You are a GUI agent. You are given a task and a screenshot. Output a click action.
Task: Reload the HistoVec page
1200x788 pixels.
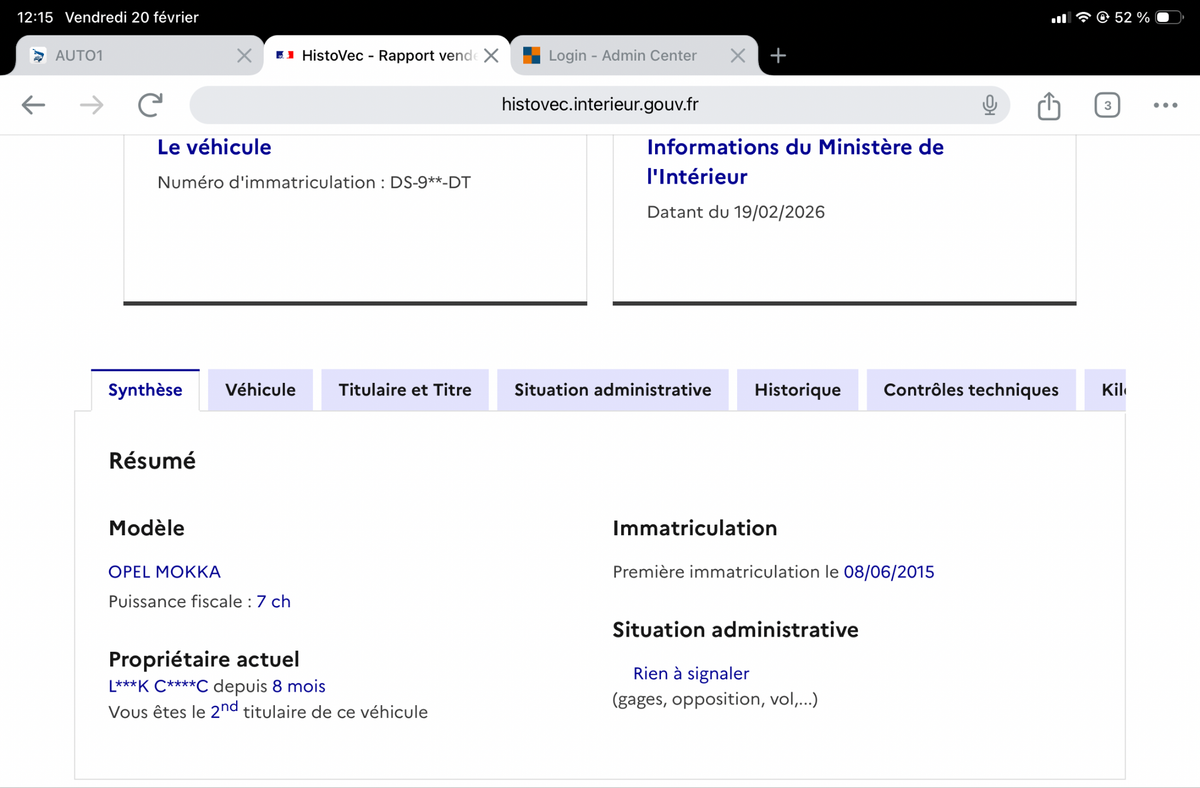150,105
